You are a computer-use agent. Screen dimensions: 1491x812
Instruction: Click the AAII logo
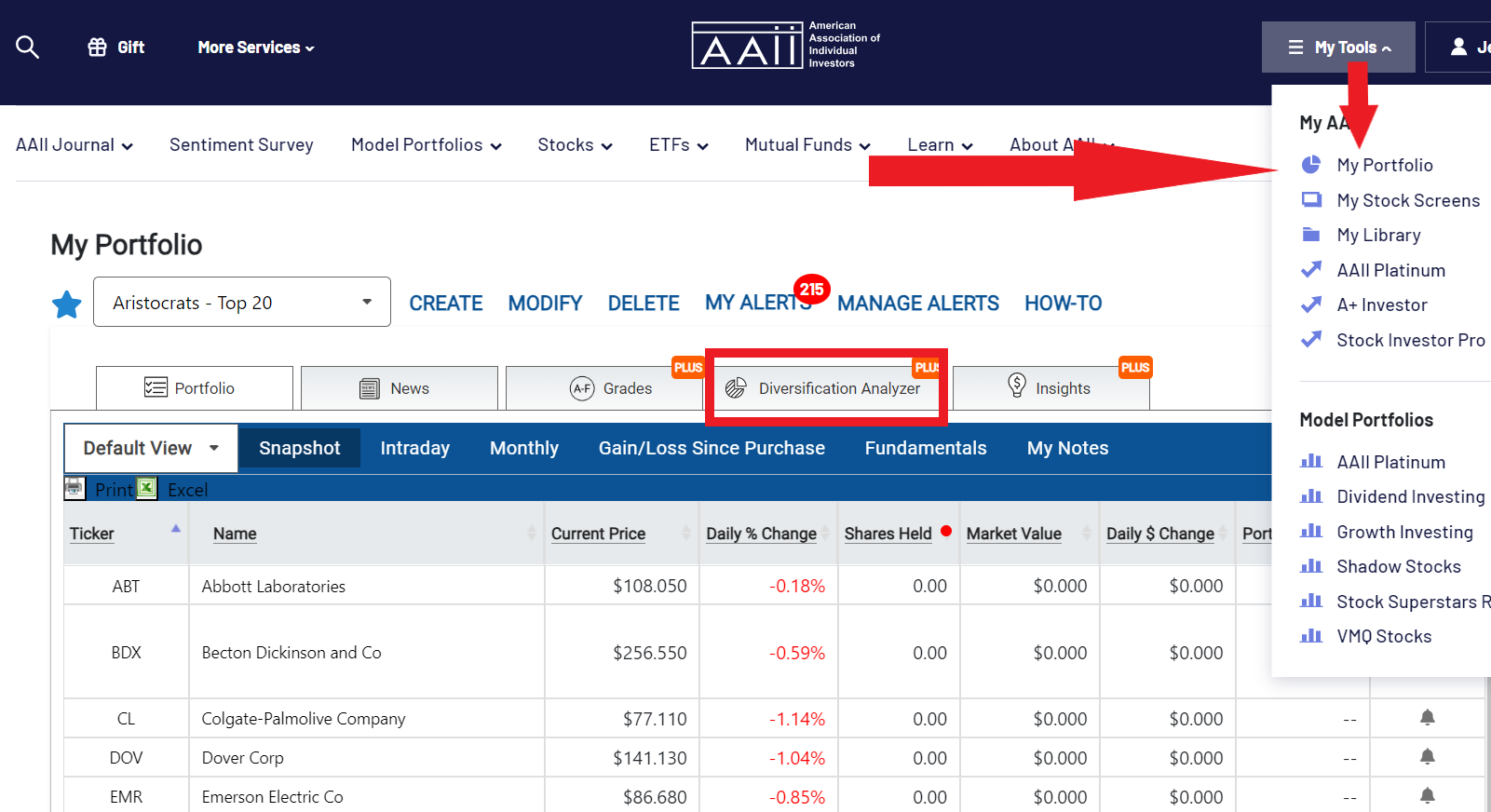coord(786,45)
